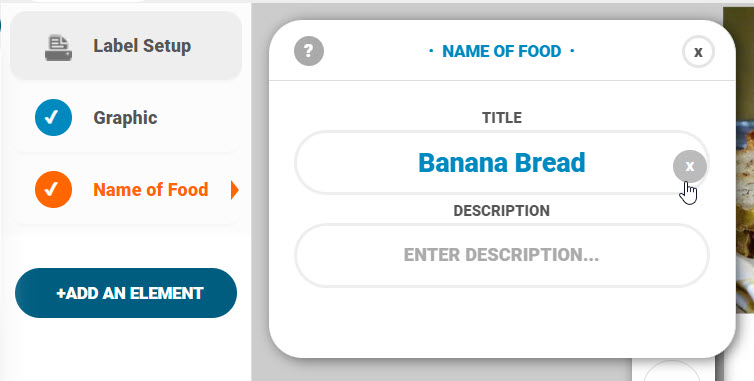Clear the title with the gray x icon

(690, 166)
